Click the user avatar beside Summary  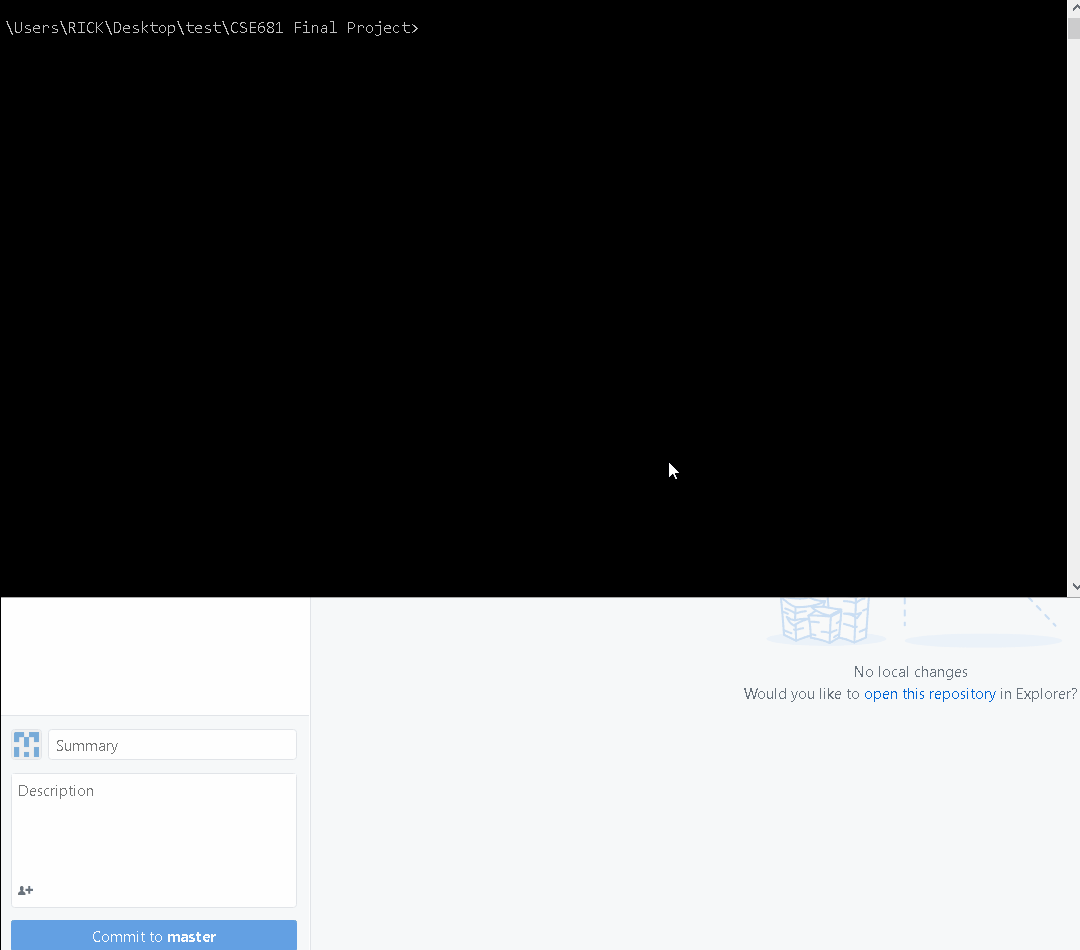point(27,745)
